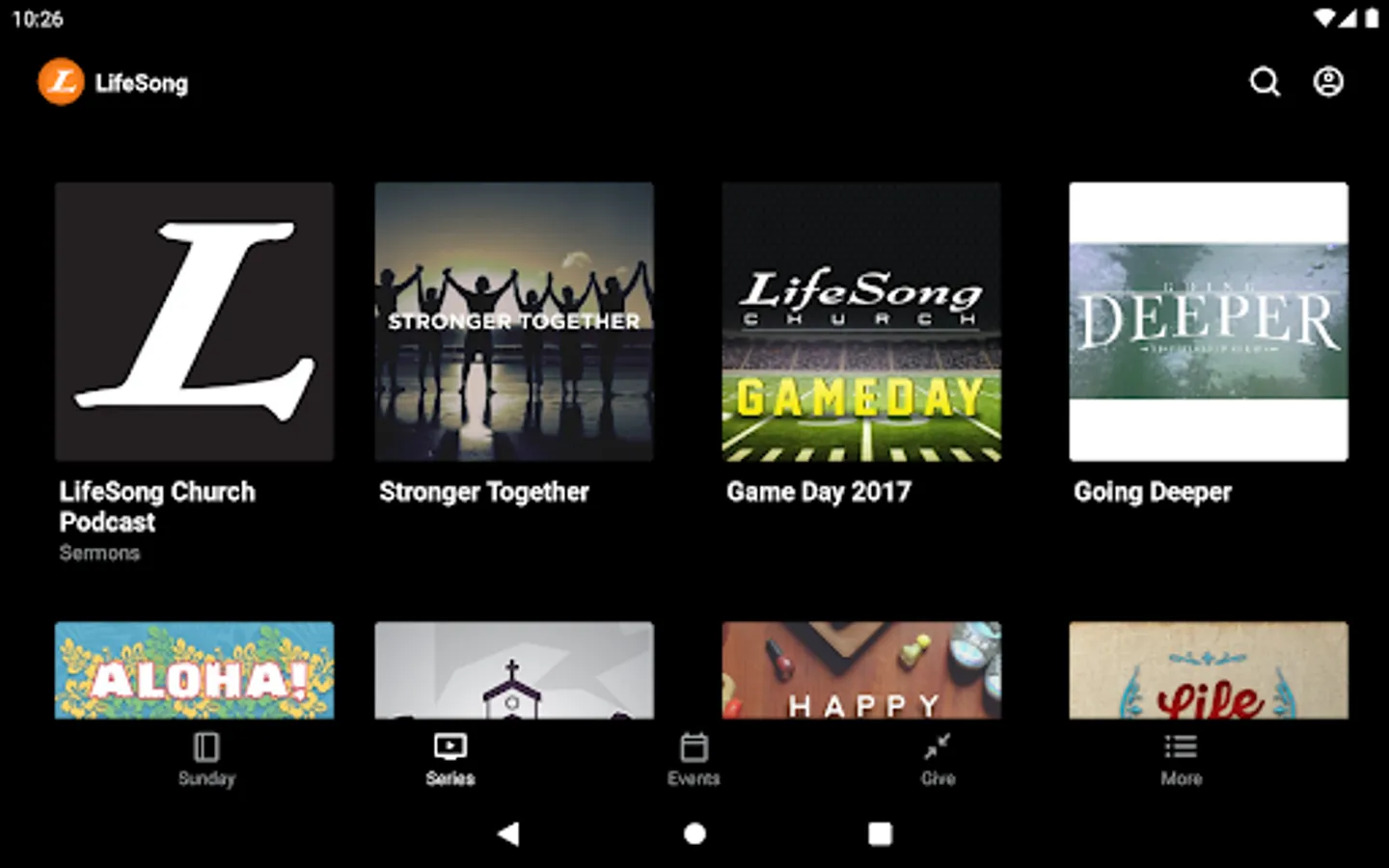This screenshot has width=1389, height=868.
Task: Open the LifeSong Church Podcast thumbnail
Action: [x=194, y=322]
